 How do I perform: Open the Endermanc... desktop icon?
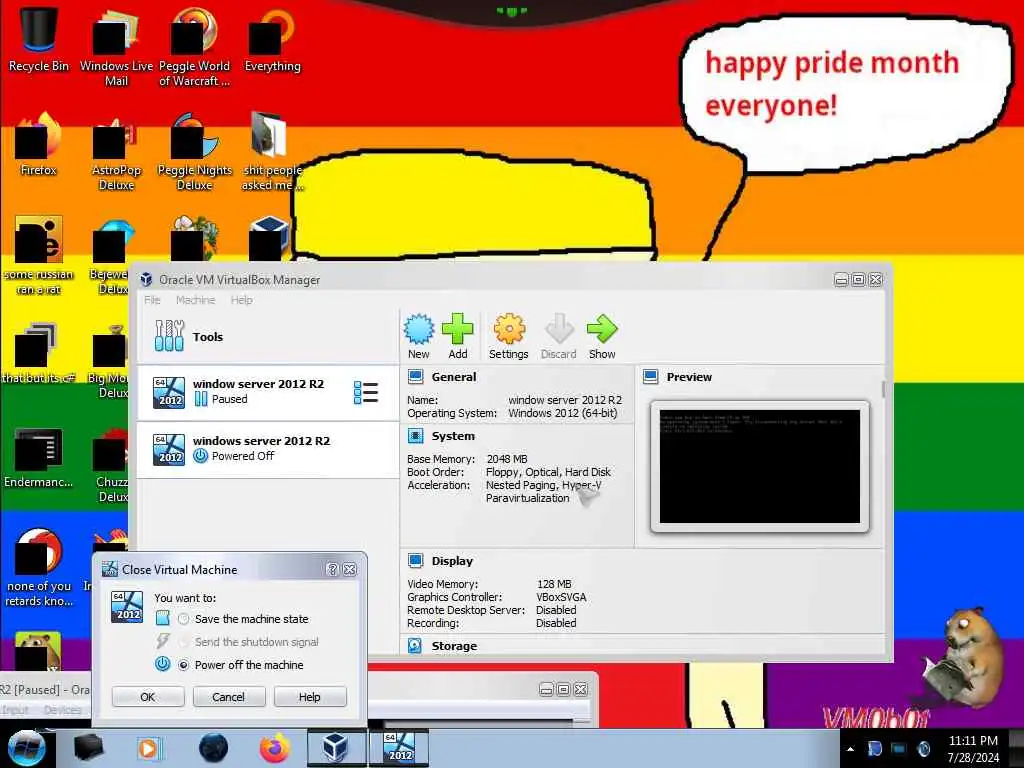click(39, 457)
